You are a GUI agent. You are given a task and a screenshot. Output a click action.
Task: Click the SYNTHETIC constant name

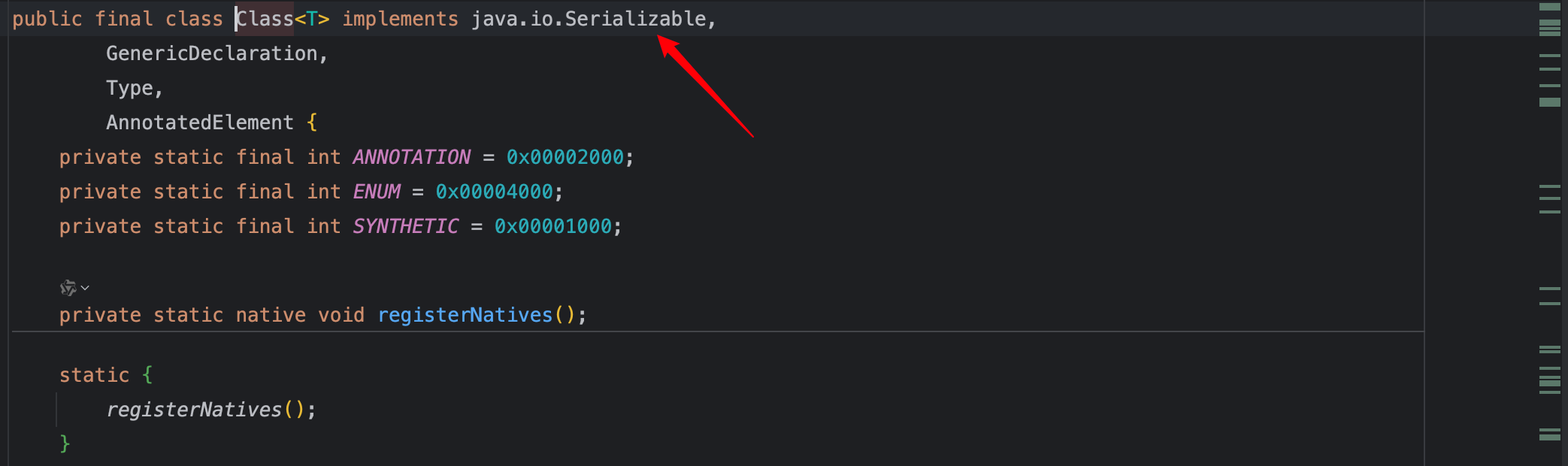pos(405,226)
